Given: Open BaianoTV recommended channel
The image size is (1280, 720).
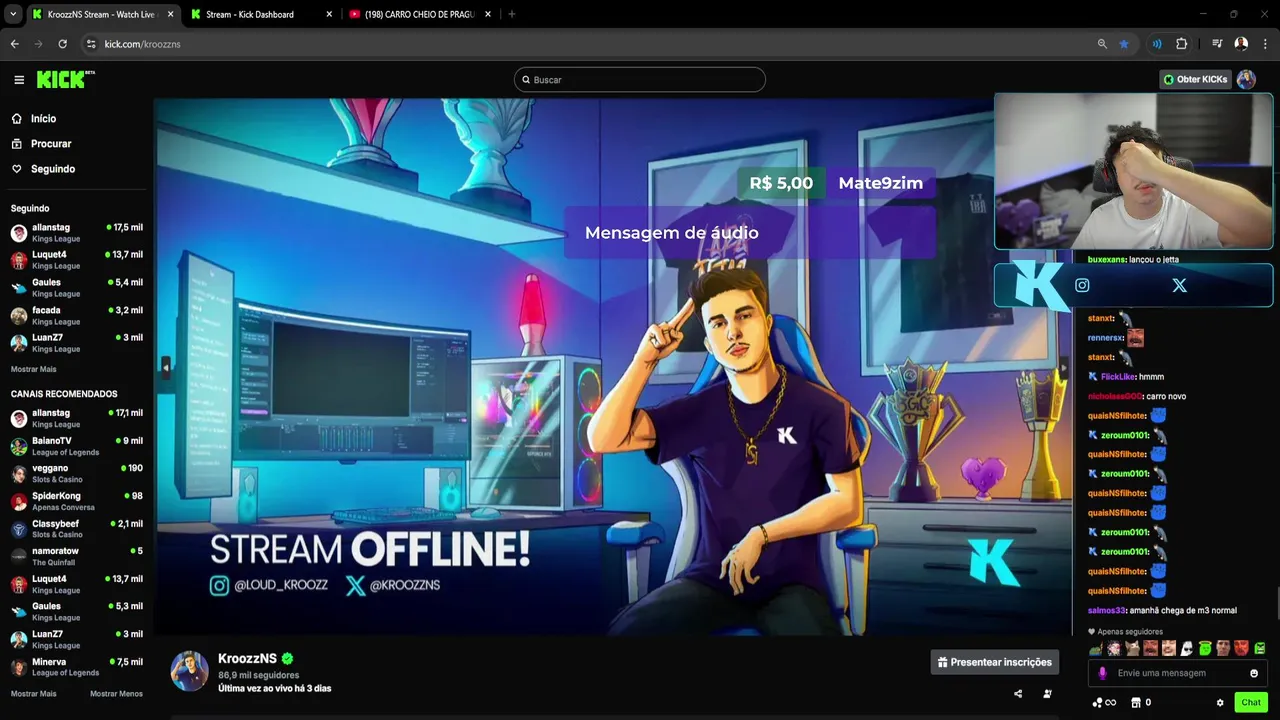Looking at the screenshot, I should 77,446.
